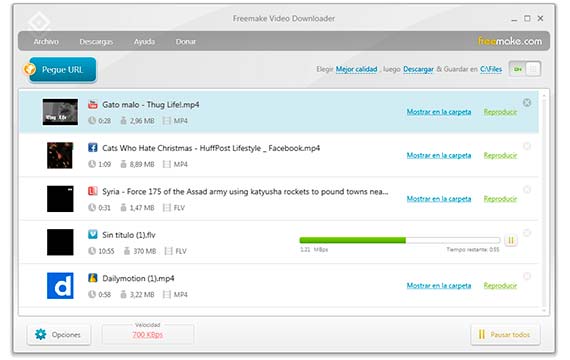Switch to the off side of one-click mode toggle

point(533,69)
